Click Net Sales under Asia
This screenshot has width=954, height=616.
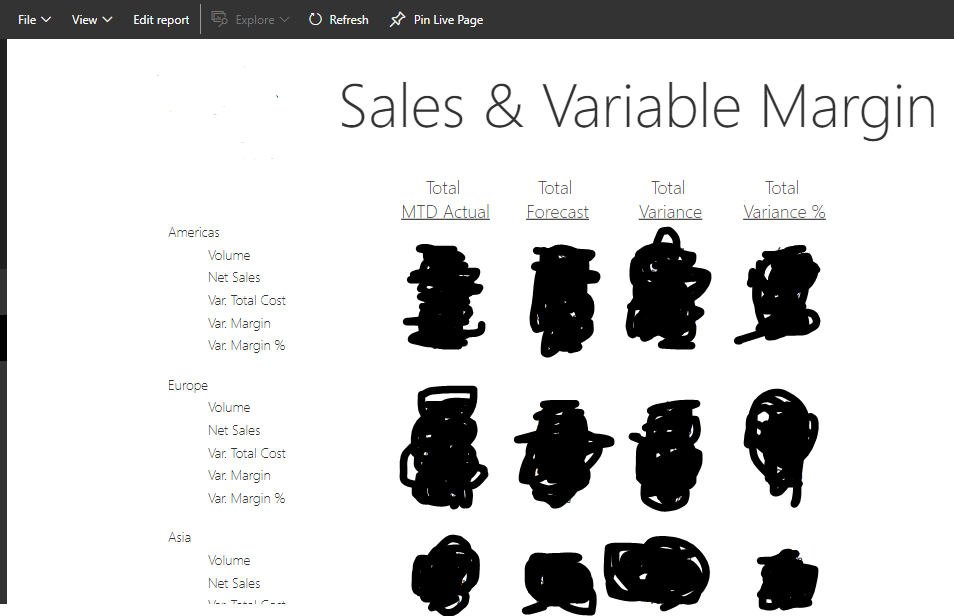pyautogui.click(x=234, y=583)
